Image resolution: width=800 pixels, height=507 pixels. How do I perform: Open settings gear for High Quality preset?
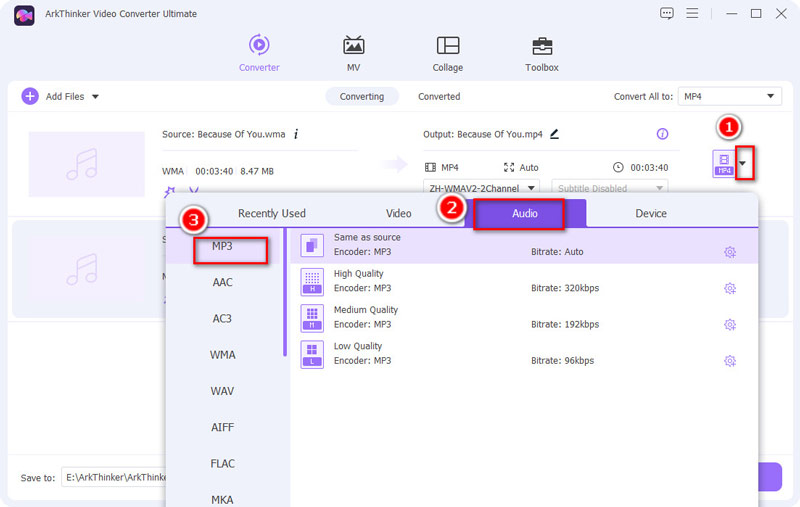click(x=730, y=288)
